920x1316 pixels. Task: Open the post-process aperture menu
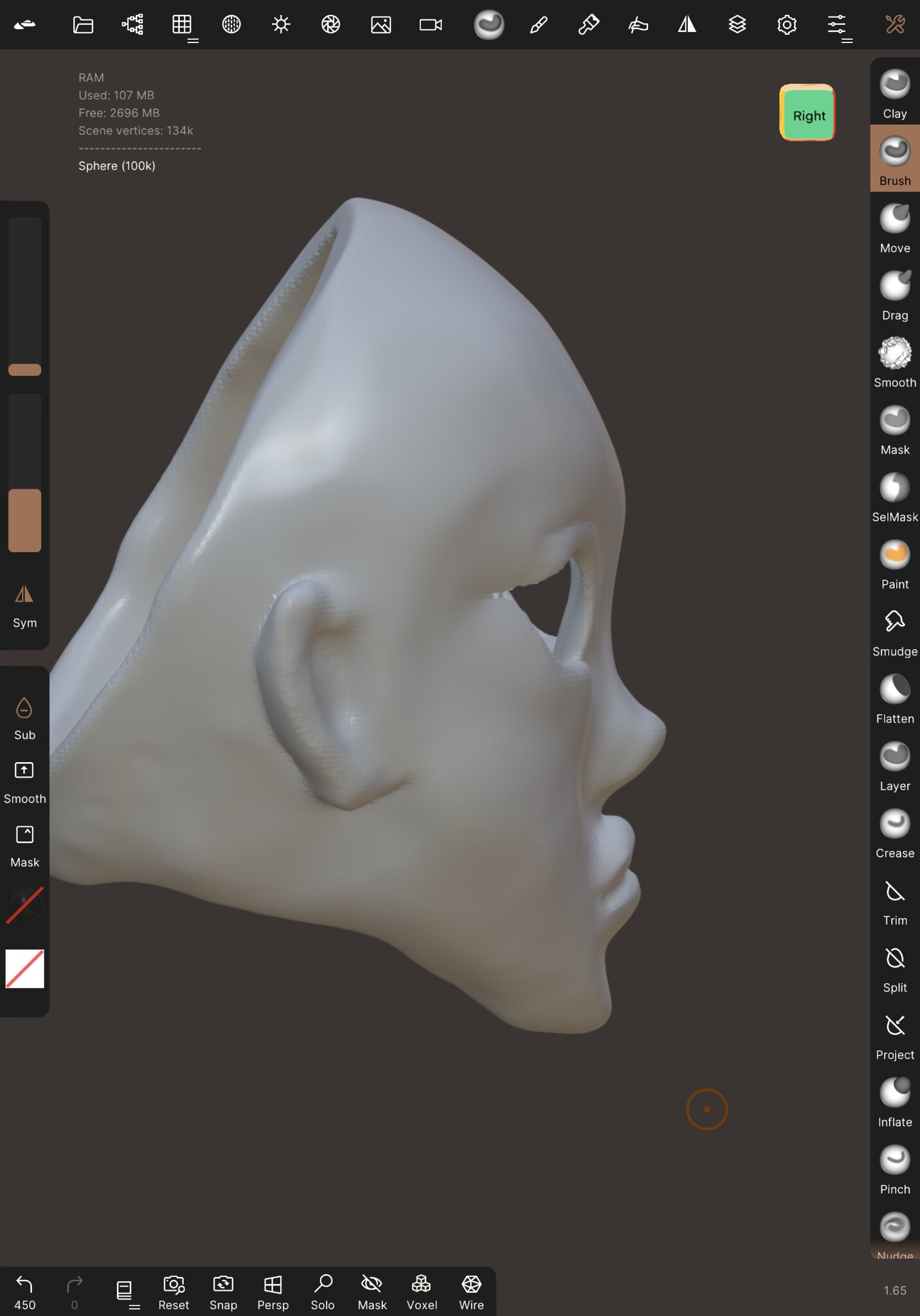coord(330,24)
